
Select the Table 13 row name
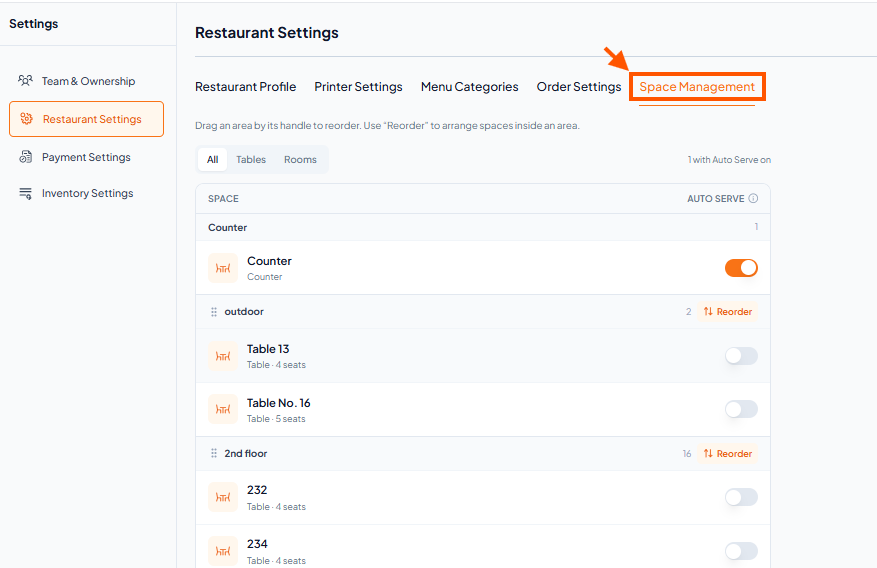[268, 349]
